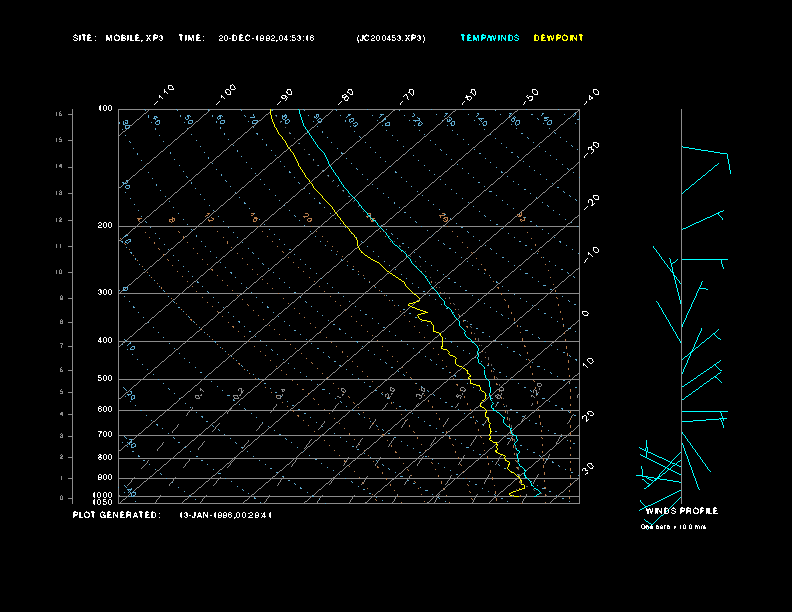
Task: Click the -90 temperature label on top axis
Action: pyautogui.click(x=286, y=95)
